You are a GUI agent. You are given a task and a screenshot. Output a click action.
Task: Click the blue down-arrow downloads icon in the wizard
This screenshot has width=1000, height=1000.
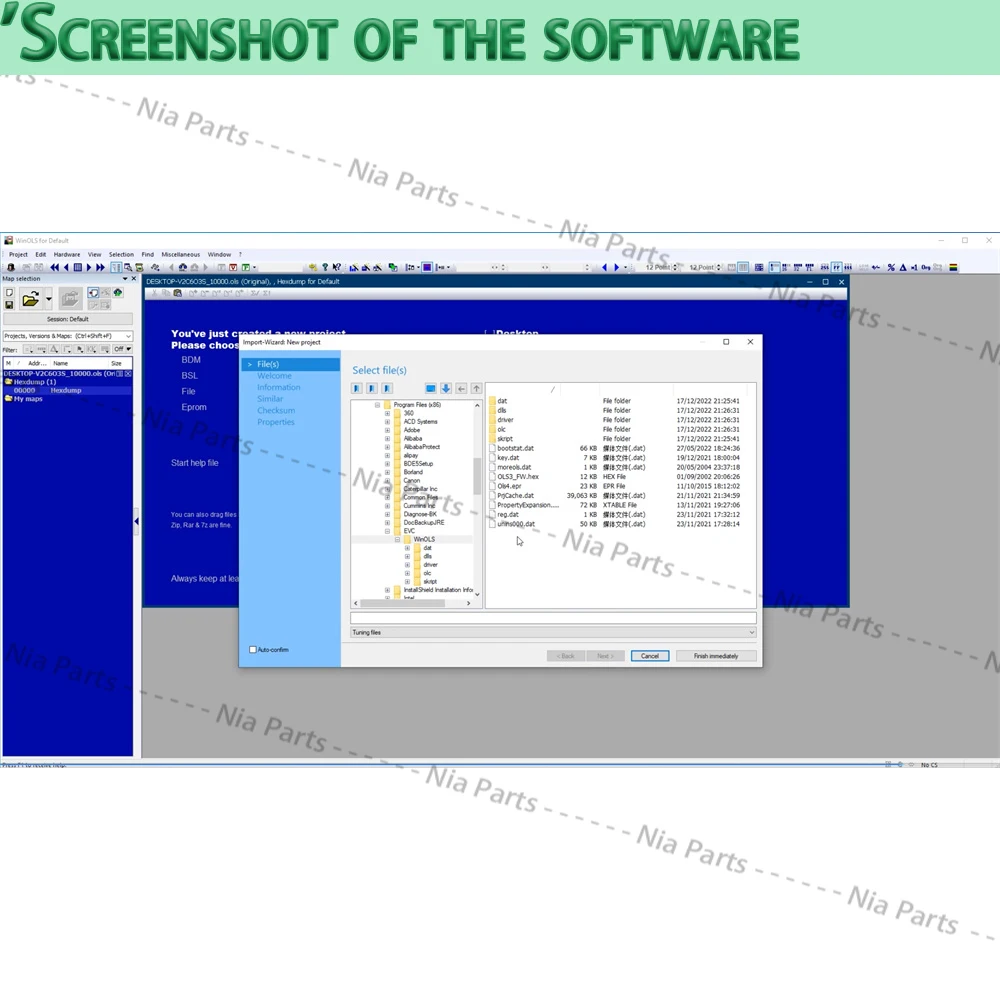click(446, 388)
